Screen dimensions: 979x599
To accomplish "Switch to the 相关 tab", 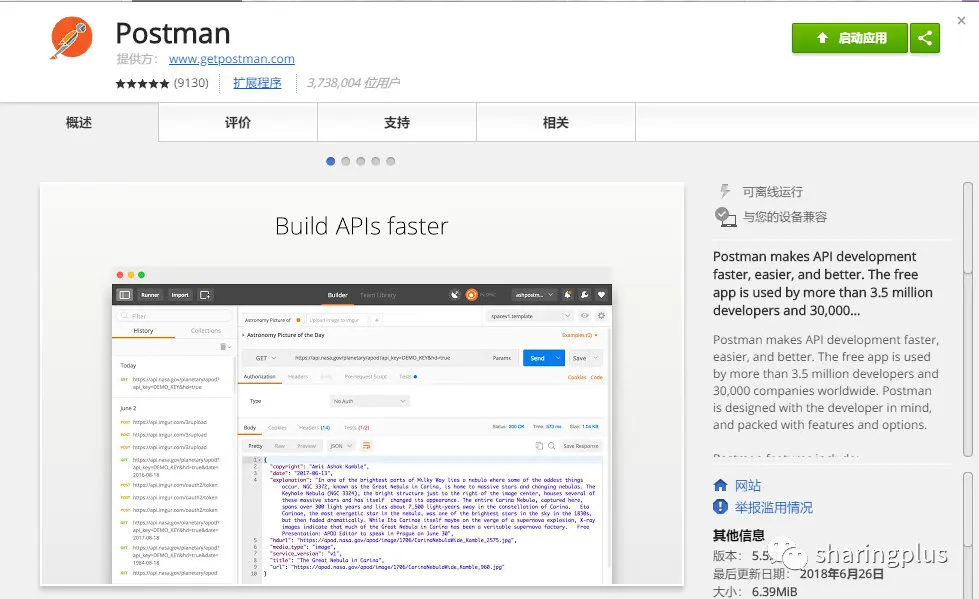I will click(x=556, y=122).
